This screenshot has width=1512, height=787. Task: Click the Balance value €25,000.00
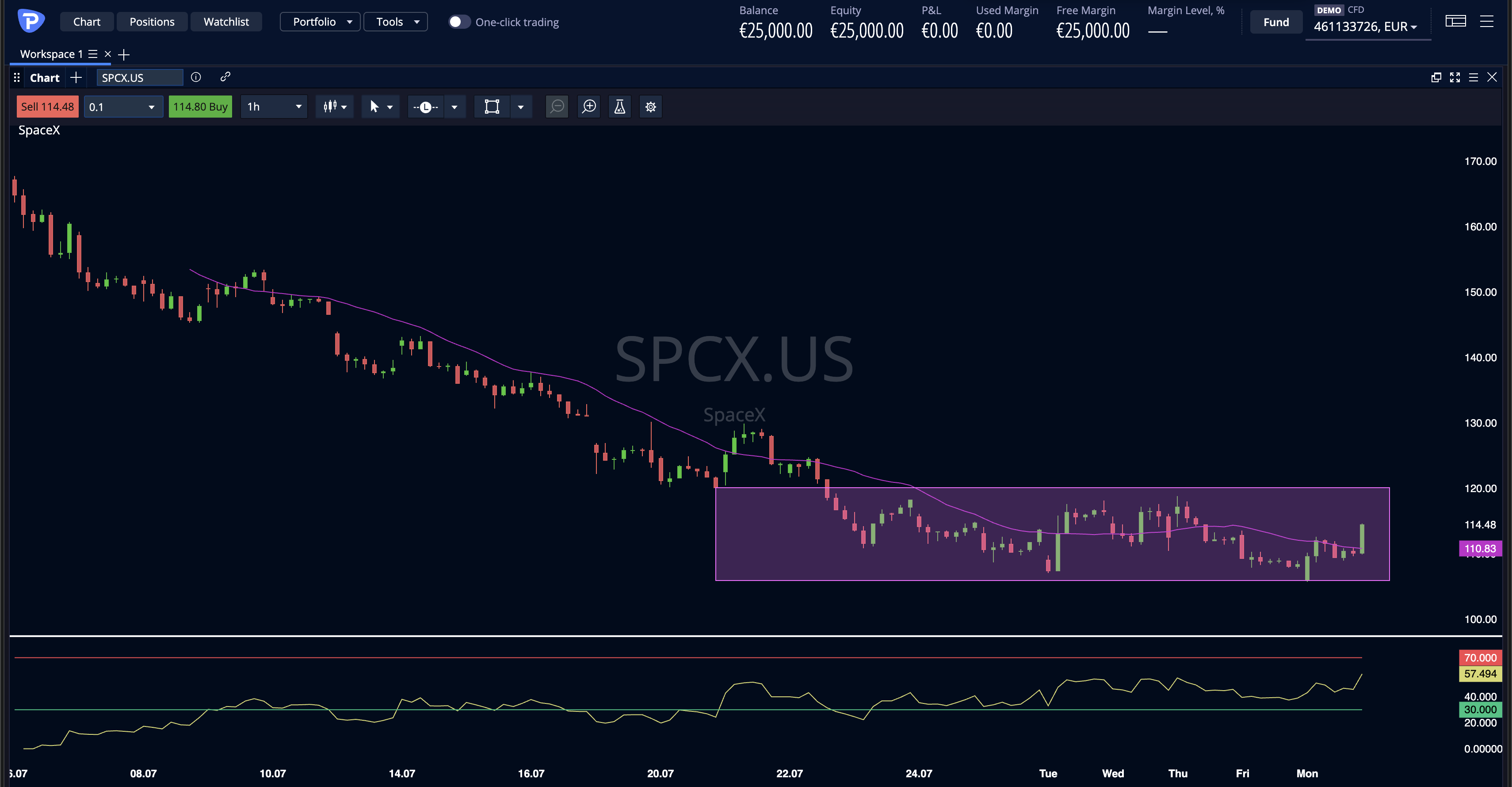click(775, 31)
